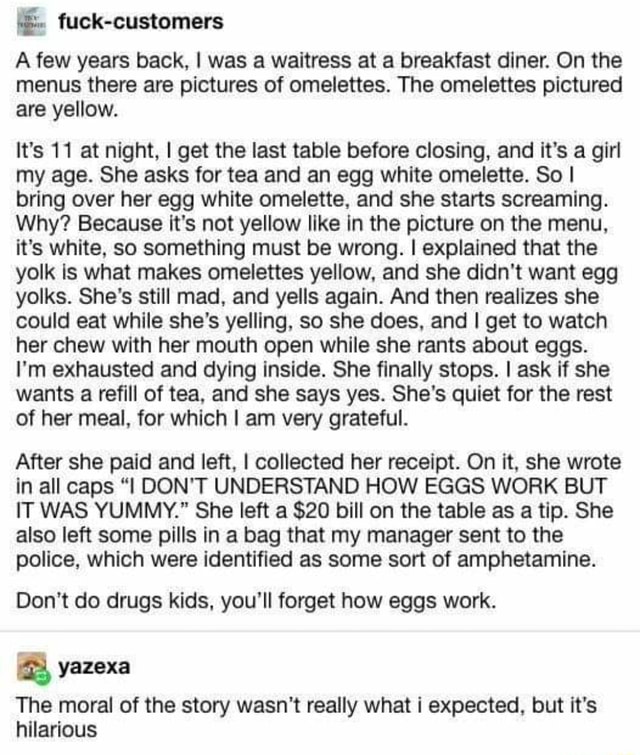Click the word 'hilarious' in the reply

tap(56, 729)
